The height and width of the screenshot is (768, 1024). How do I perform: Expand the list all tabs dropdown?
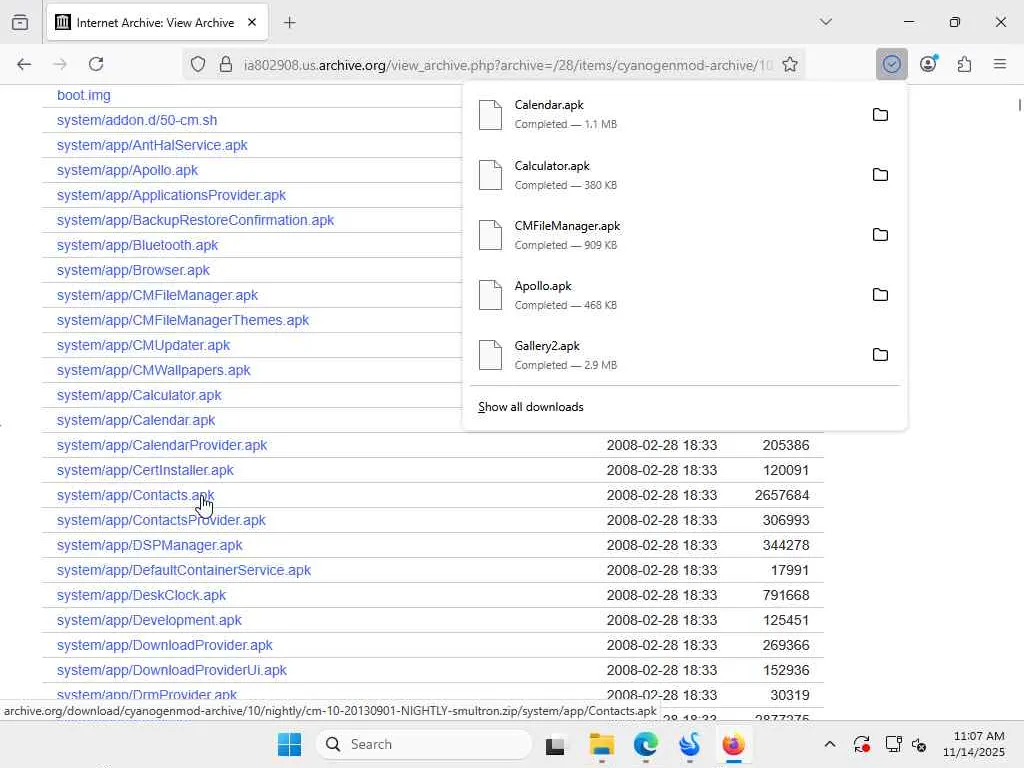pos(826,22)
